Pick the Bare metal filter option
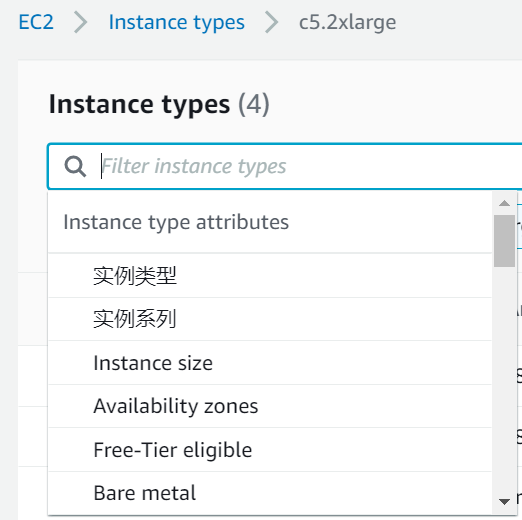522x520 pixels. pyautogui.click(x=270, y=493)
